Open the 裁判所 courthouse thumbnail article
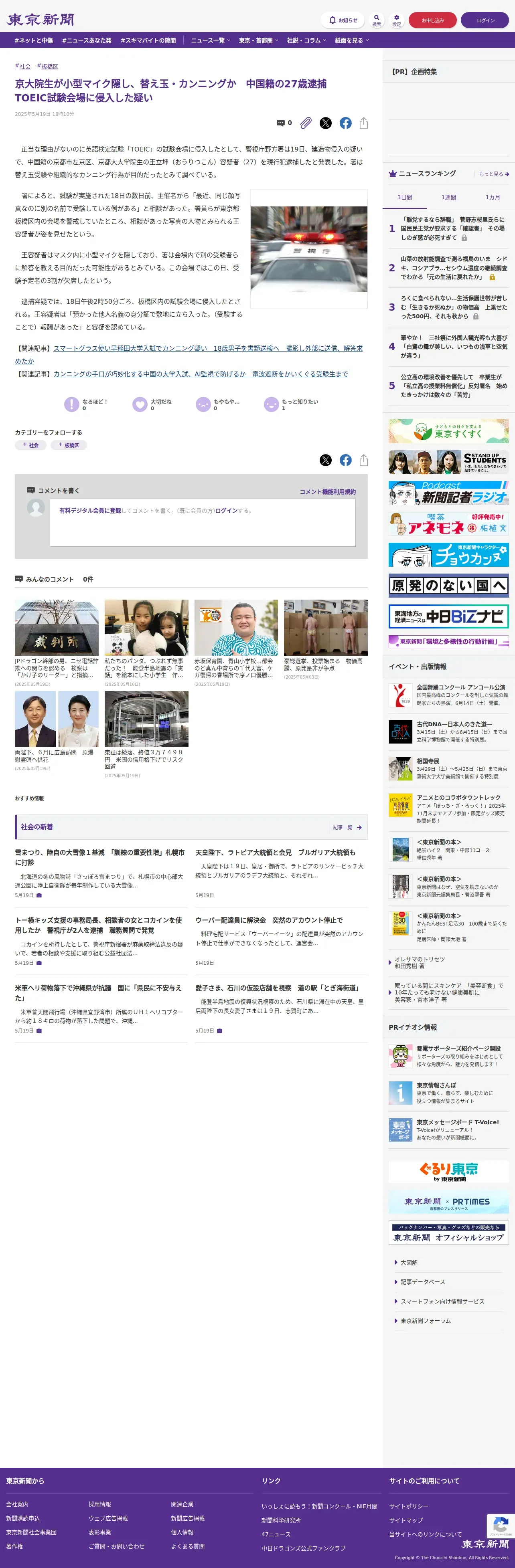The height and width of the screenshot is (1568, 515). tap(57, 628)
